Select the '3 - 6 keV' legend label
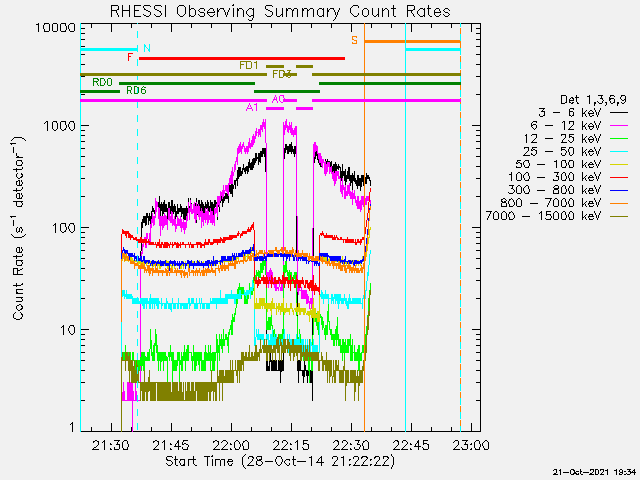The height and width of the screenshot is (480, 640). [569, 112]
